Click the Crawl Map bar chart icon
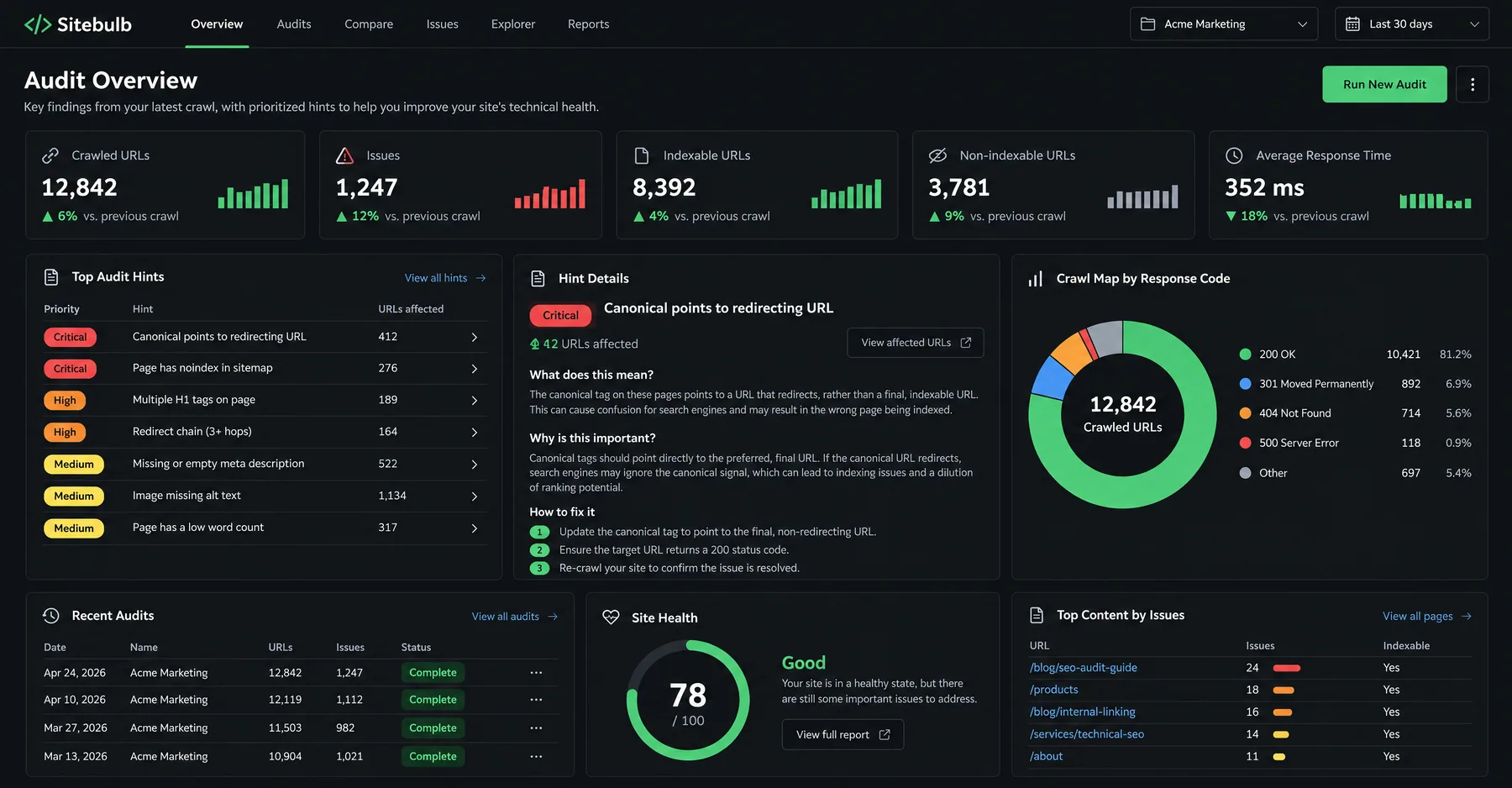The image size is (1512, 788). click(x=1036, y=279)
